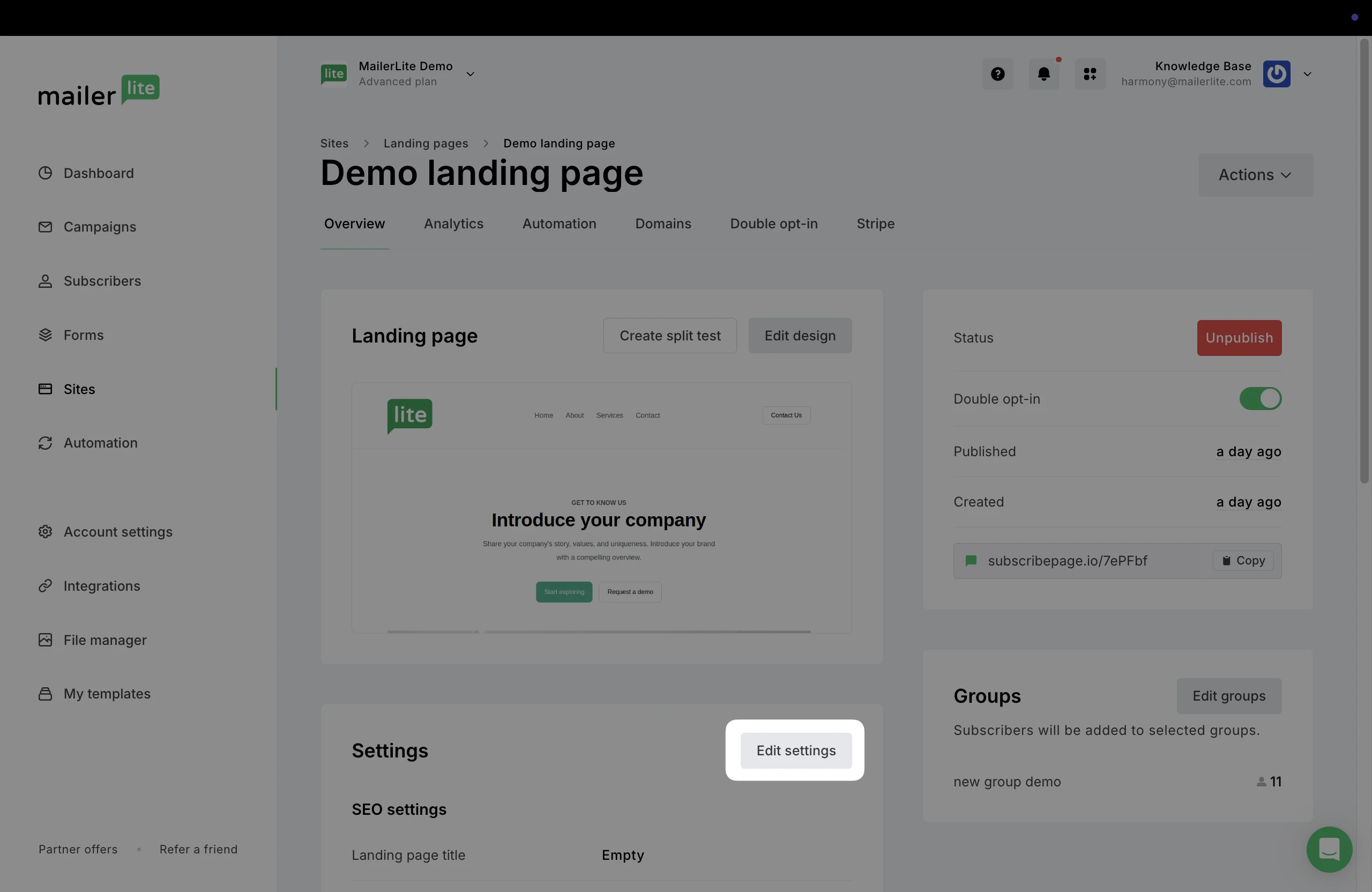The height and width of the screenshot is (892, 1372).
Task: Open the help question mark icon
Action: (x=997, y=74)
